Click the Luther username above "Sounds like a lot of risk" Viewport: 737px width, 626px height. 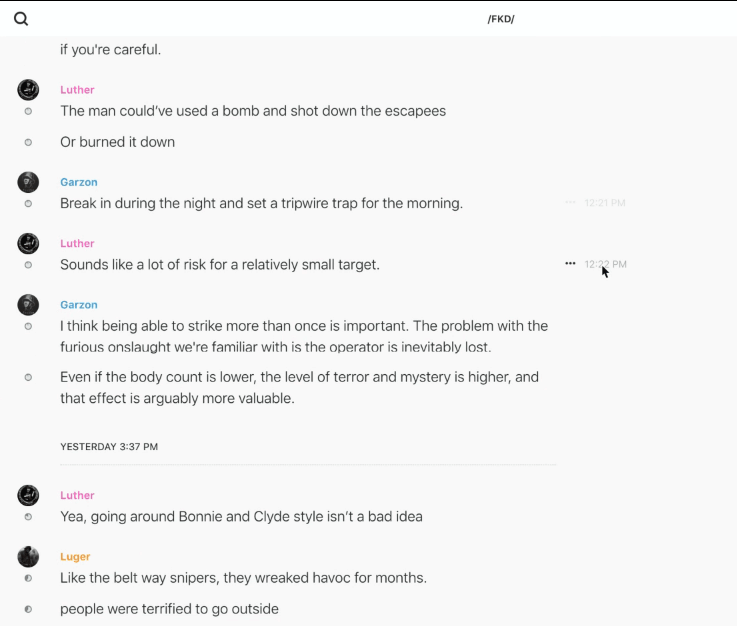coord(77,243)
